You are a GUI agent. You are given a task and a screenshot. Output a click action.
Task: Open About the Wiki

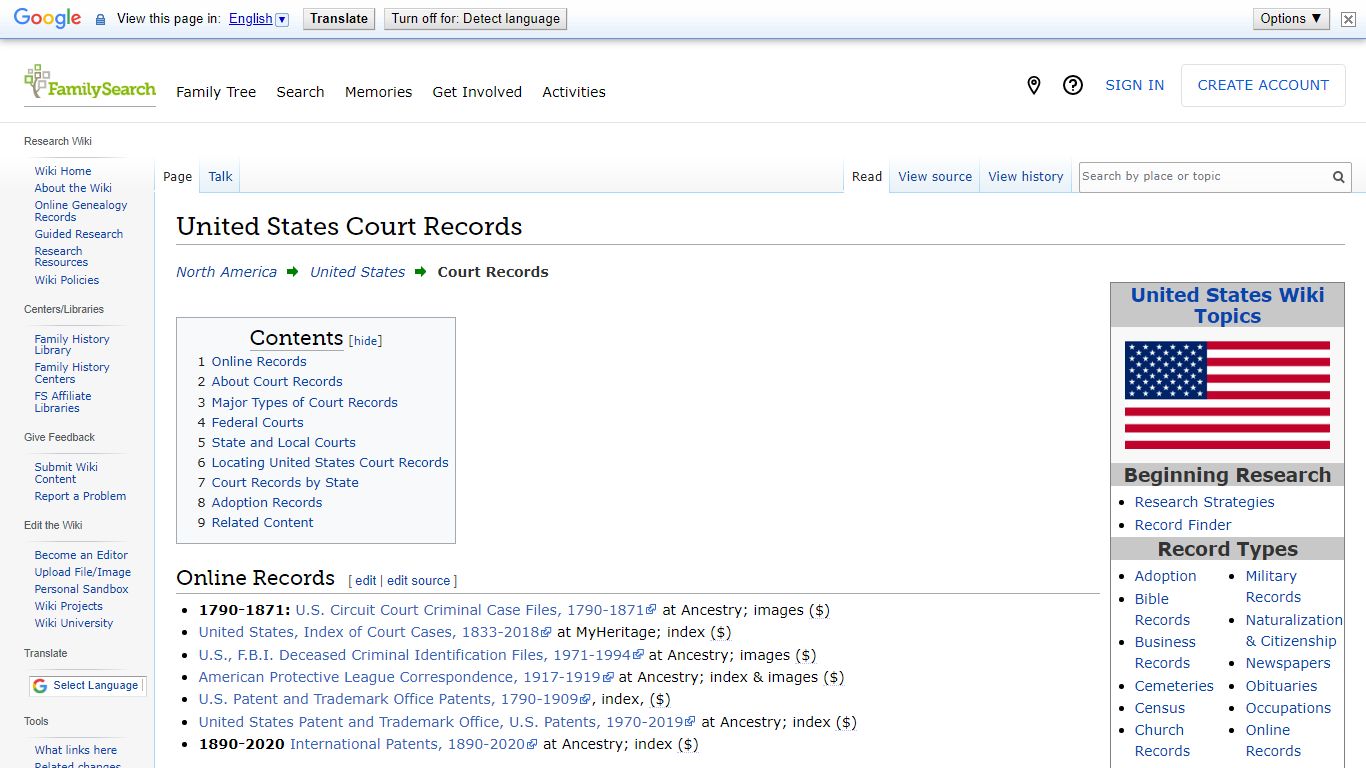tap(73, 188)
